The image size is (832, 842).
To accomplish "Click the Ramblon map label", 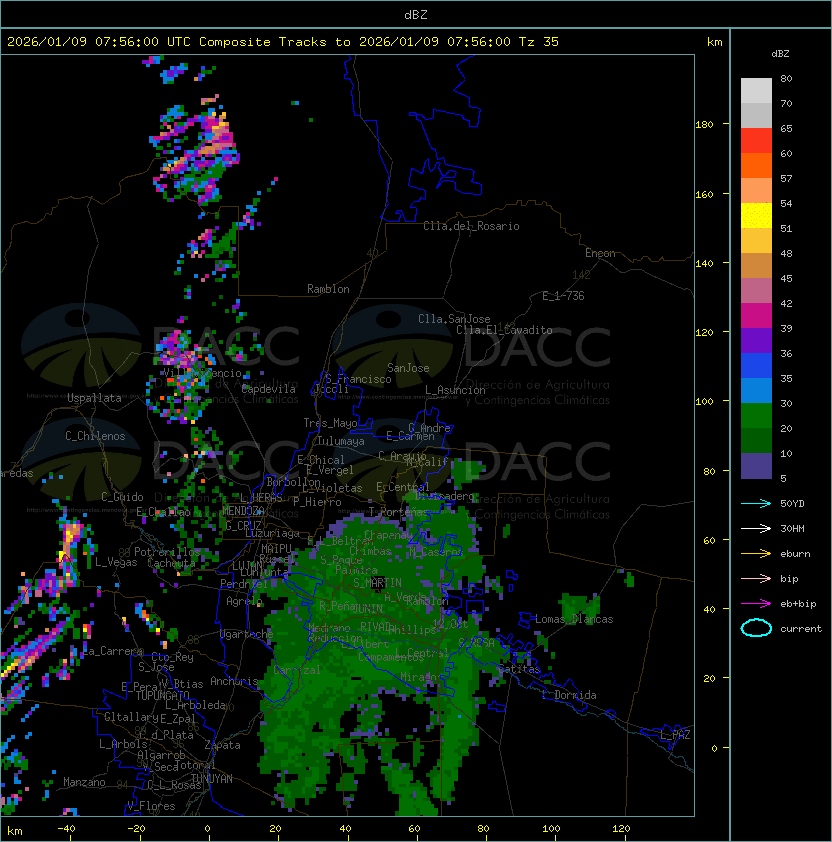I will tap(328, 289).
